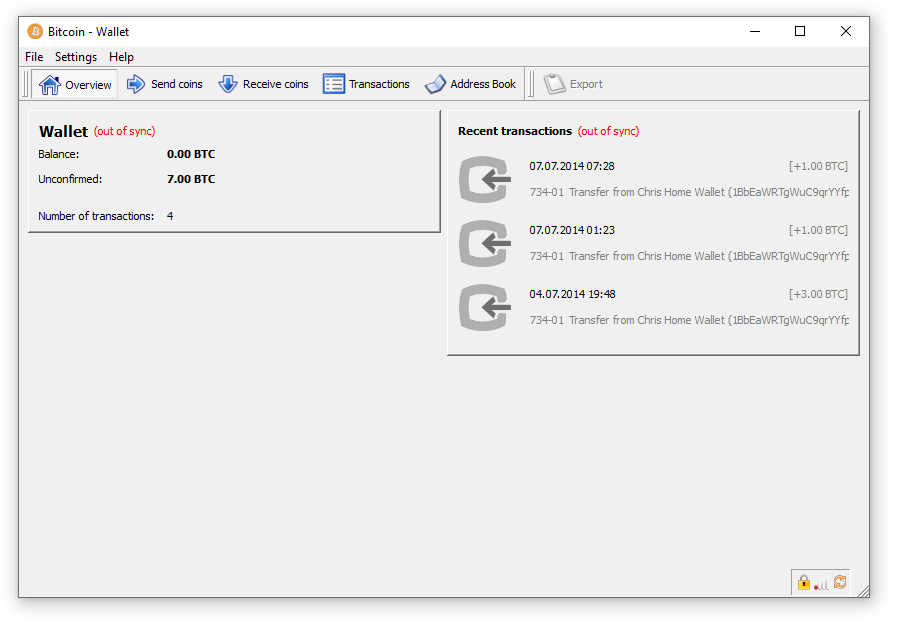Select the Overview label
The width and height of the screenshot is (905, 621).
tap(88, 85)
